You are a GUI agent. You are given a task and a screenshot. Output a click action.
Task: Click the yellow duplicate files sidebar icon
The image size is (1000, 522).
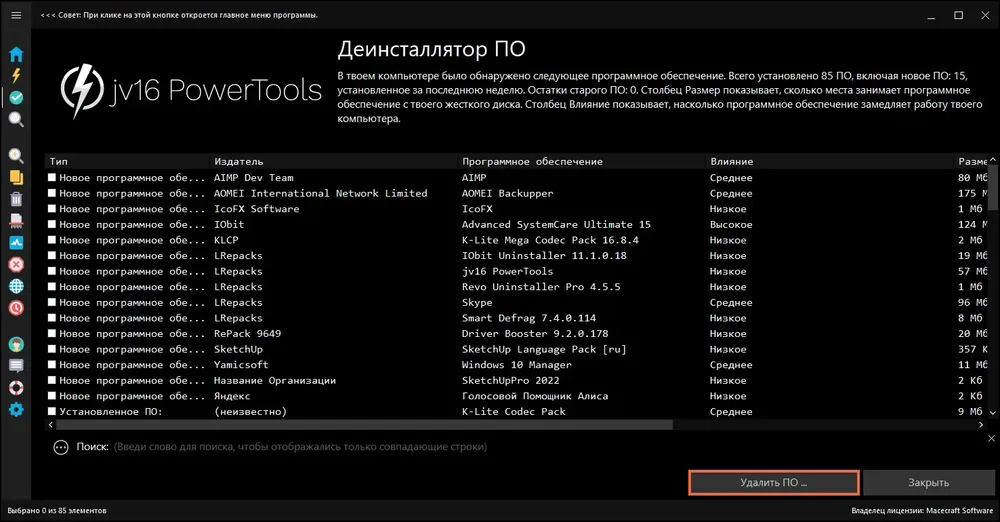tap(16, 177)
